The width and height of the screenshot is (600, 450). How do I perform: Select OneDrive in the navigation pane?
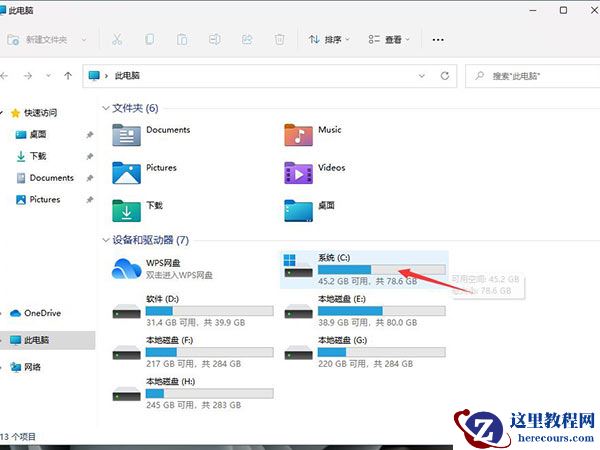click(35, 313)
